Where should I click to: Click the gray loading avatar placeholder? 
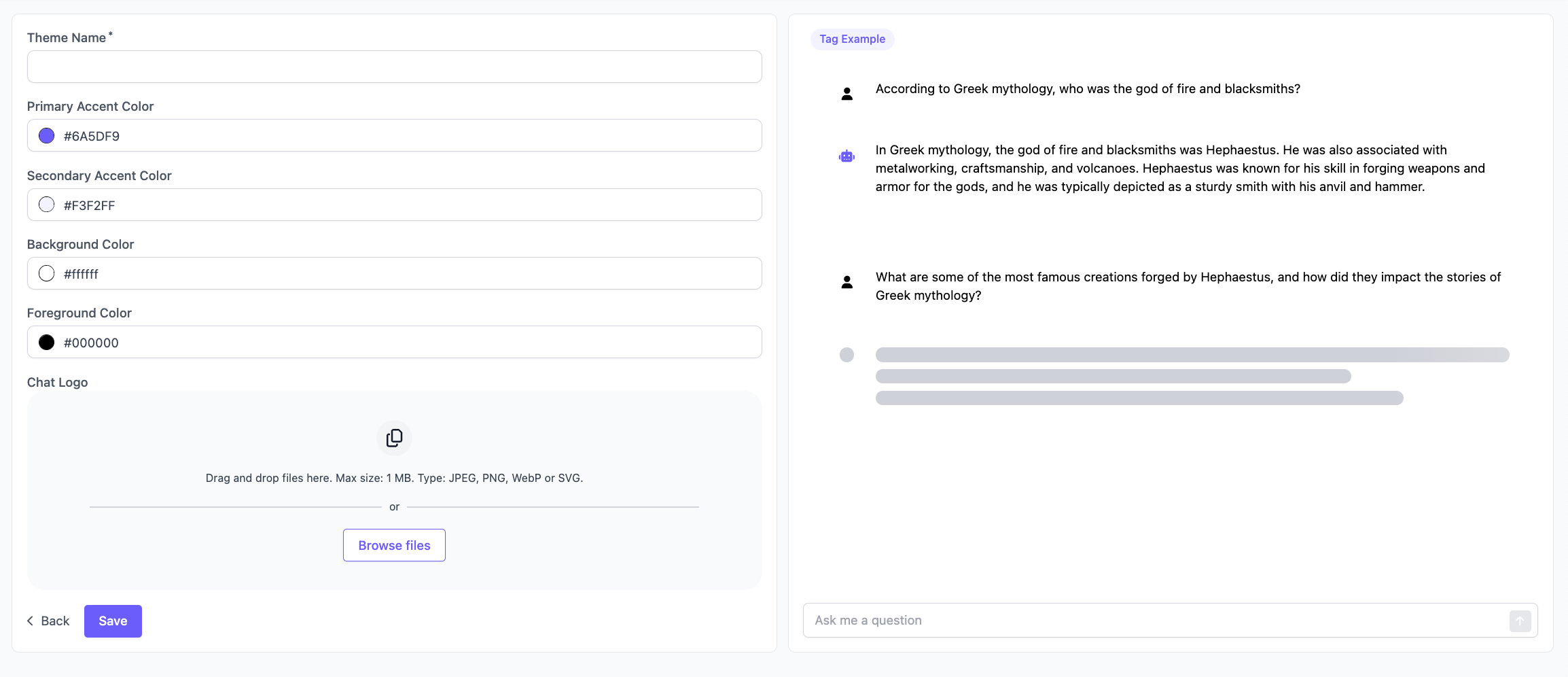[847, 355]
